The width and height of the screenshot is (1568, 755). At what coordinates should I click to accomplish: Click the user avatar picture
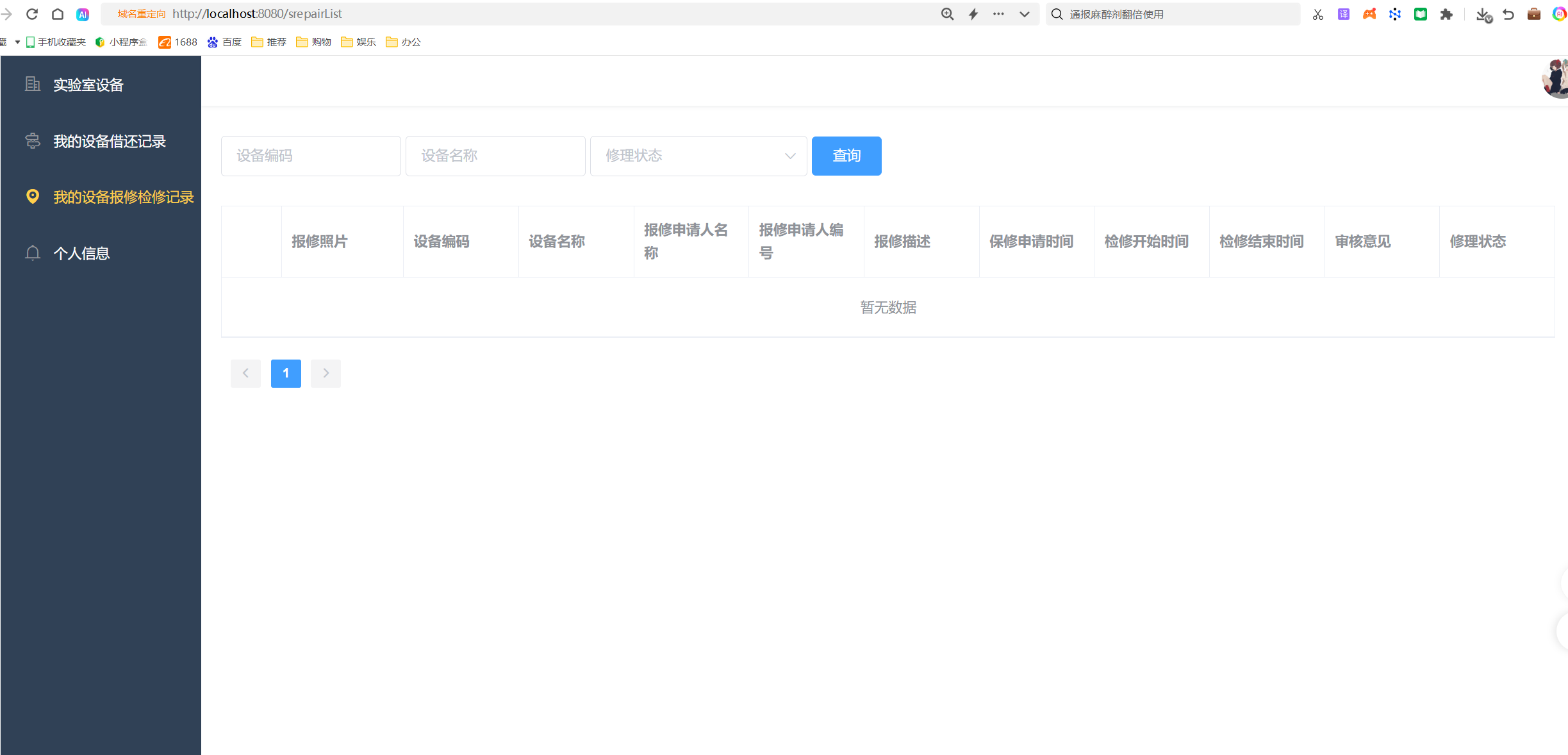[1556, 78]
